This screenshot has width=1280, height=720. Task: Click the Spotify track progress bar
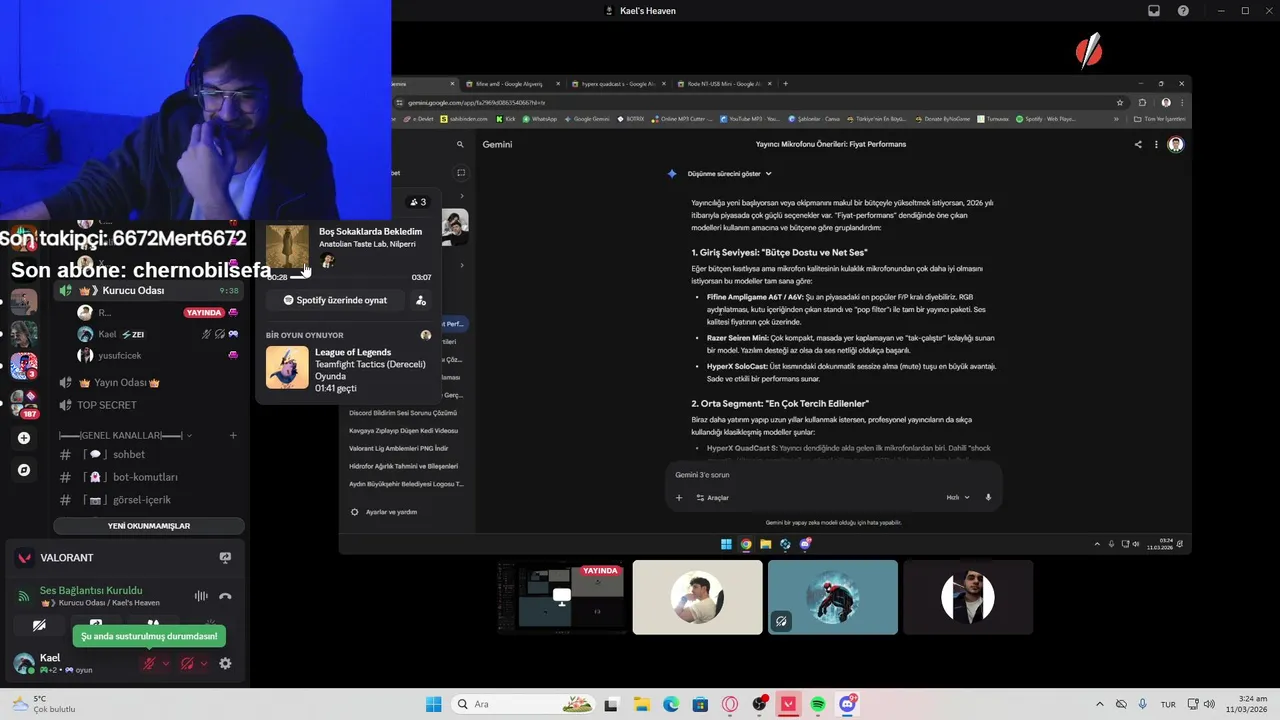pos(349,276)
